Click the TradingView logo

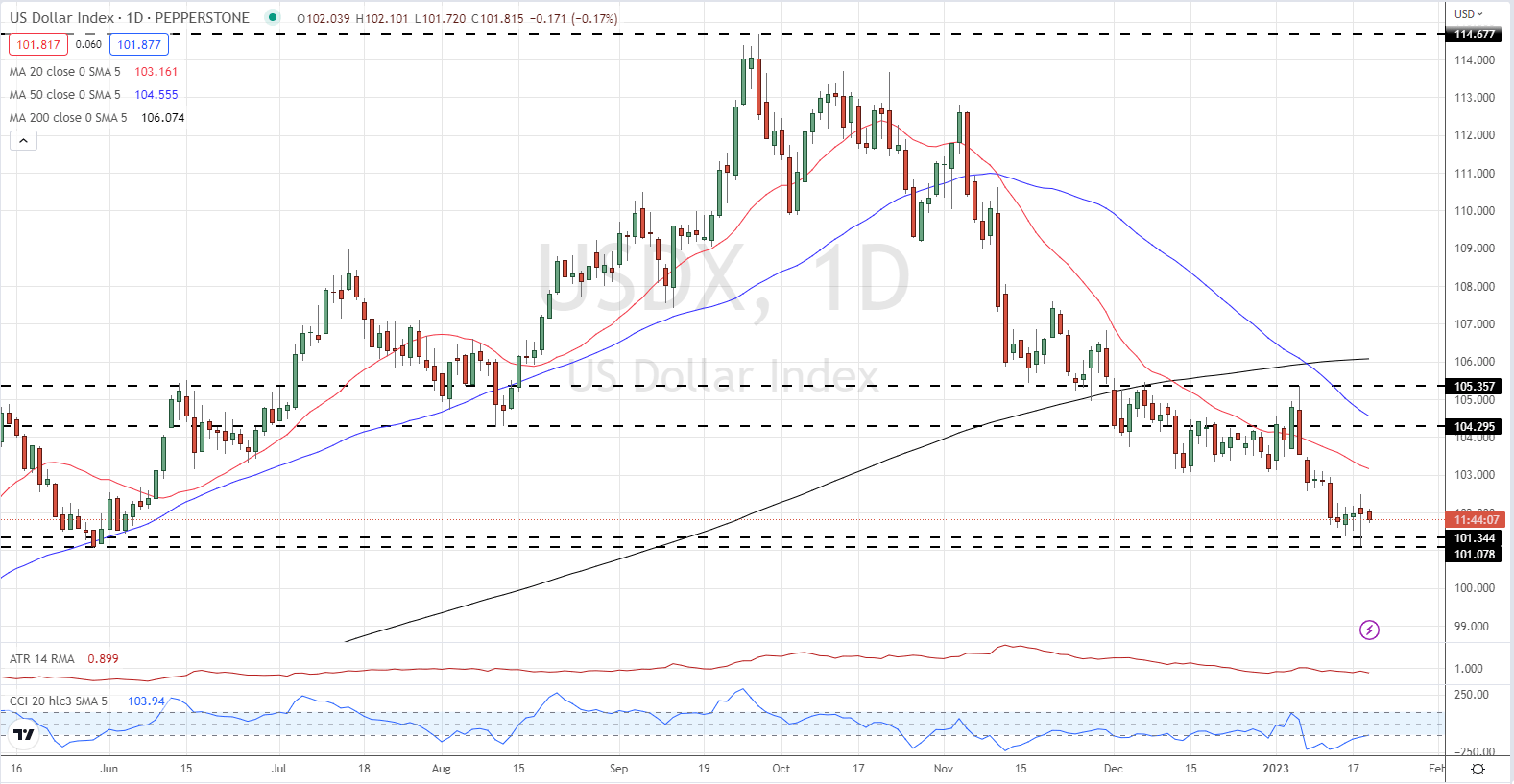[x=23, y=735]
